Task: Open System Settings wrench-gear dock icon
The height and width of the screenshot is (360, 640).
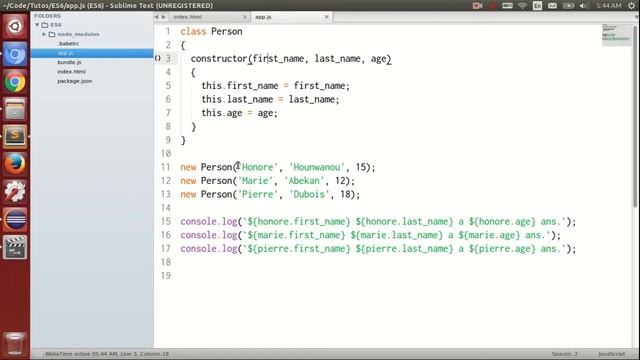Action: coord(15,191)
